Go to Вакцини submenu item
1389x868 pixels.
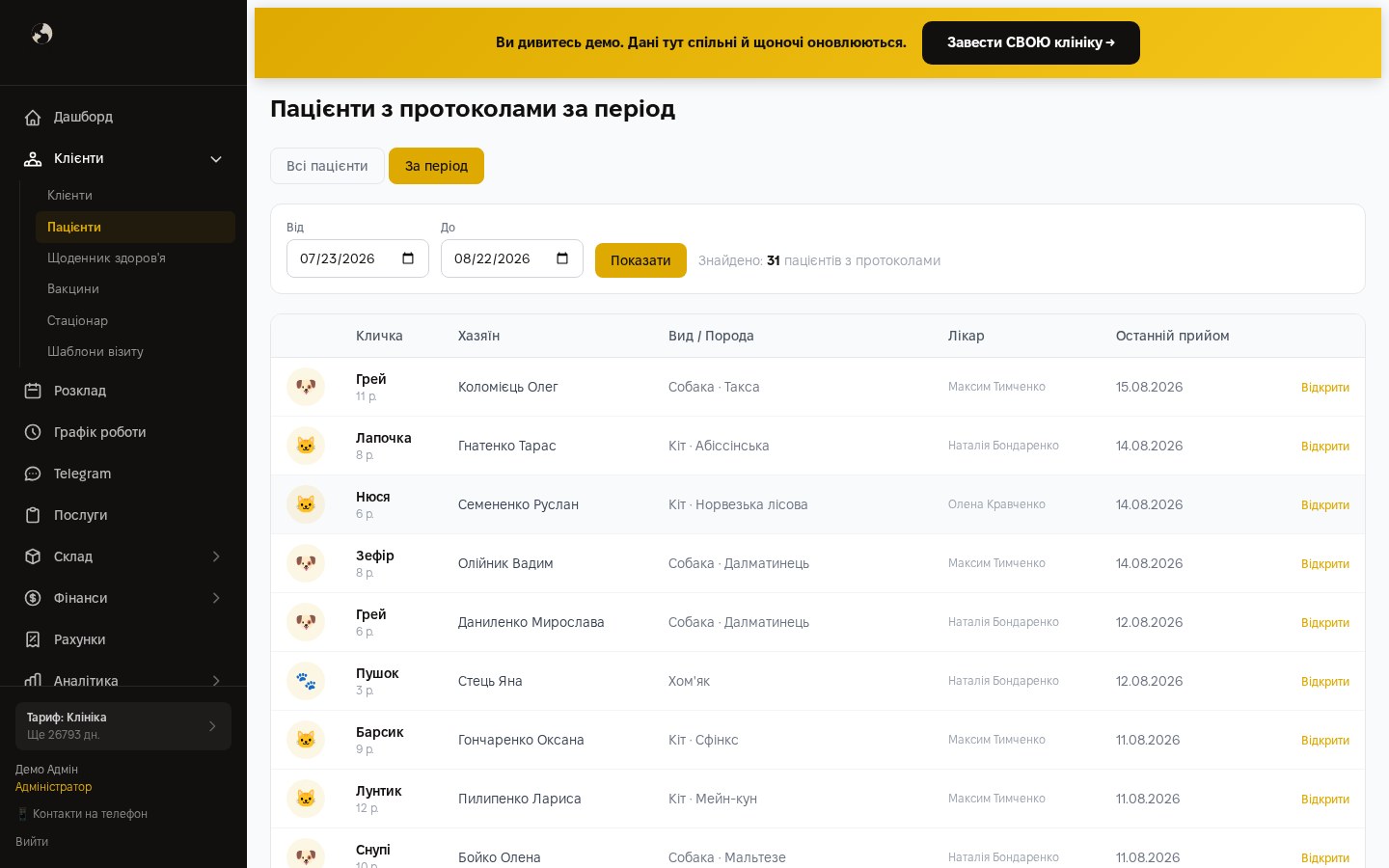click(x=135, y=289)
